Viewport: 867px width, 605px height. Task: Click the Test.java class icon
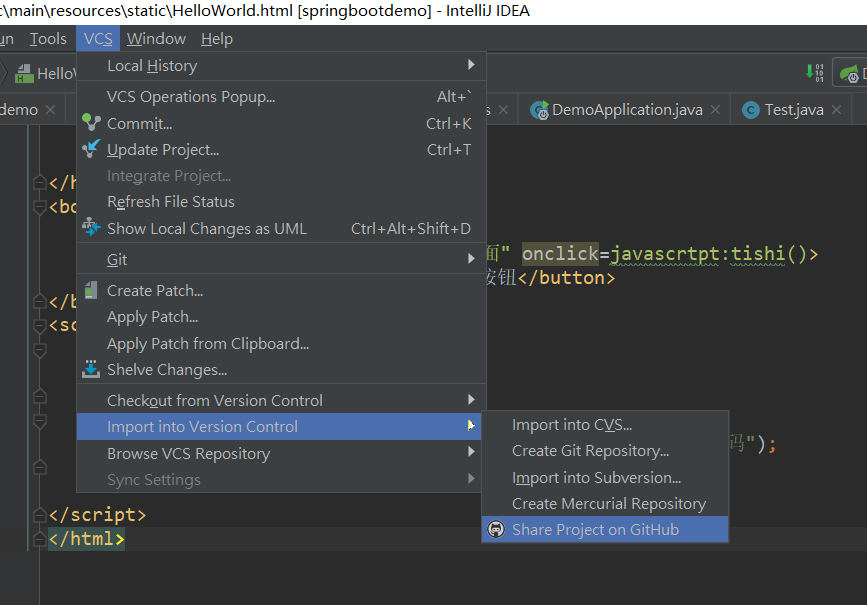[x=750, y=110]
